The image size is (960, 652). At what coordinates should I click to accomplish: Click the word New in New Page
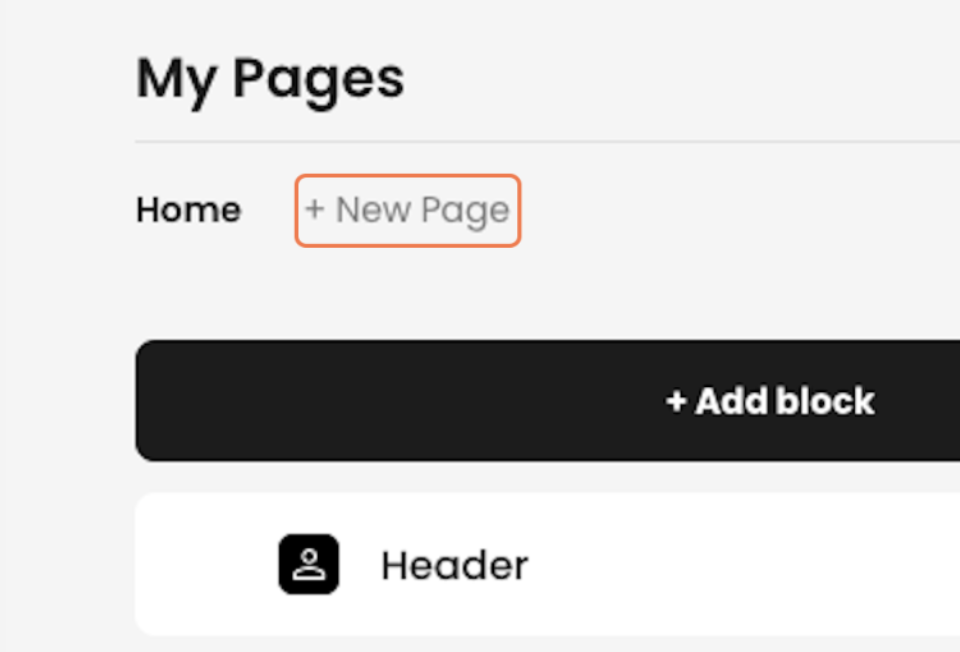tap(373, 210)
